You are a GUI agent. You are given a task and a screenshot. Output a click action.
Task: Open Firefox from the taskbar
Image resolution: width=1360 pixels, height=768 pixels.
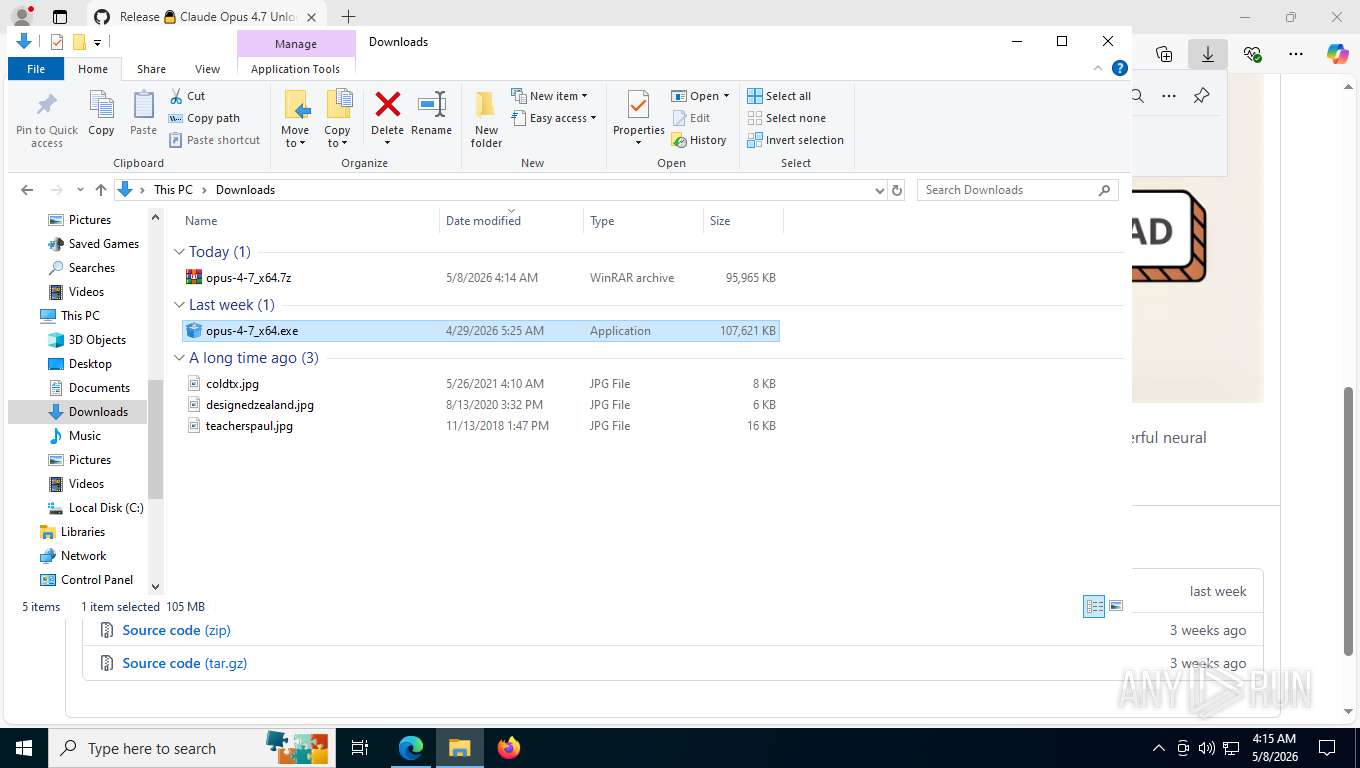[x=509, y=748]
